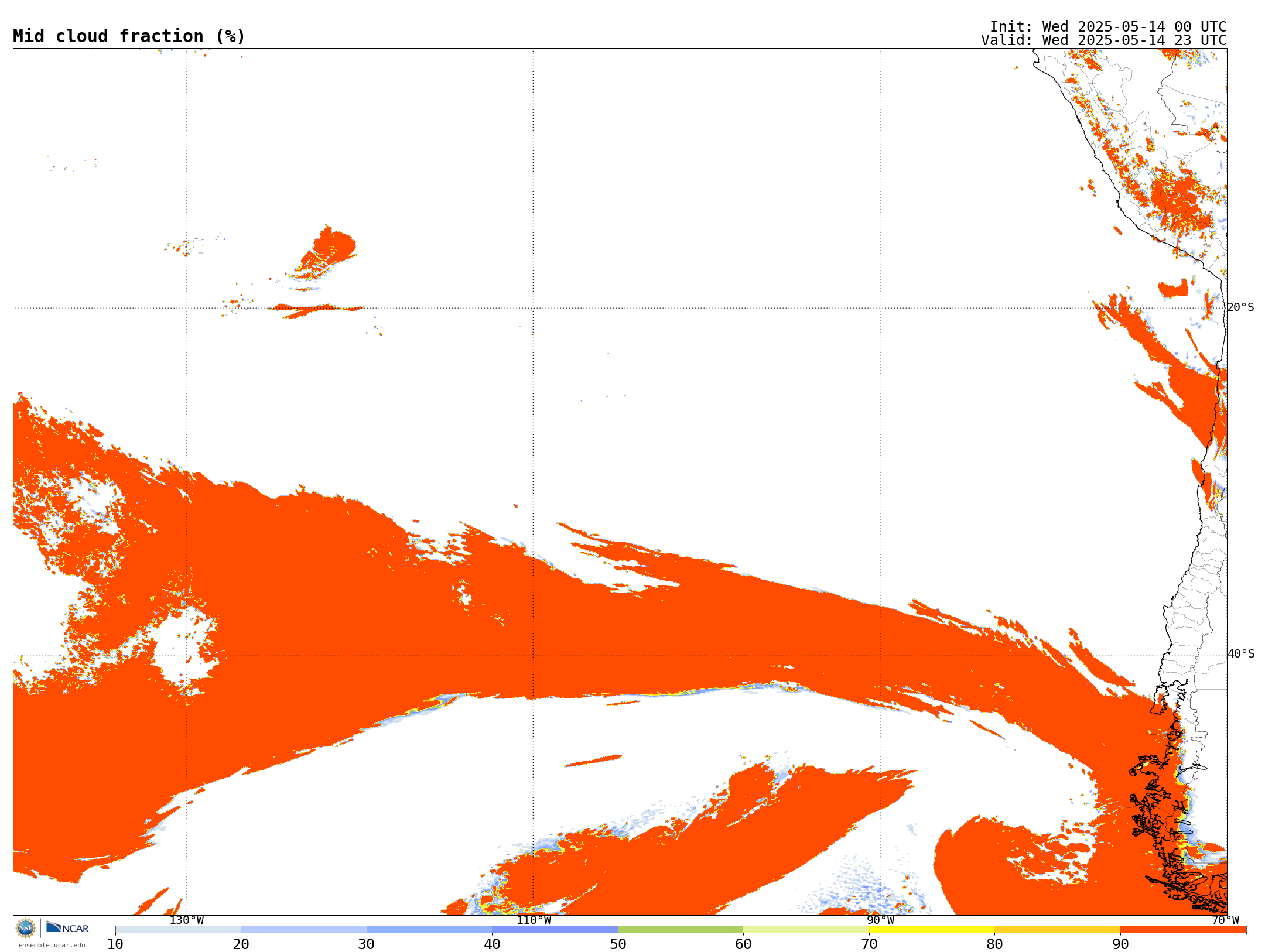Select the 50-60 green colorbar segment
The width and height of the screenshot is (1265, 952).
[681, 930]
